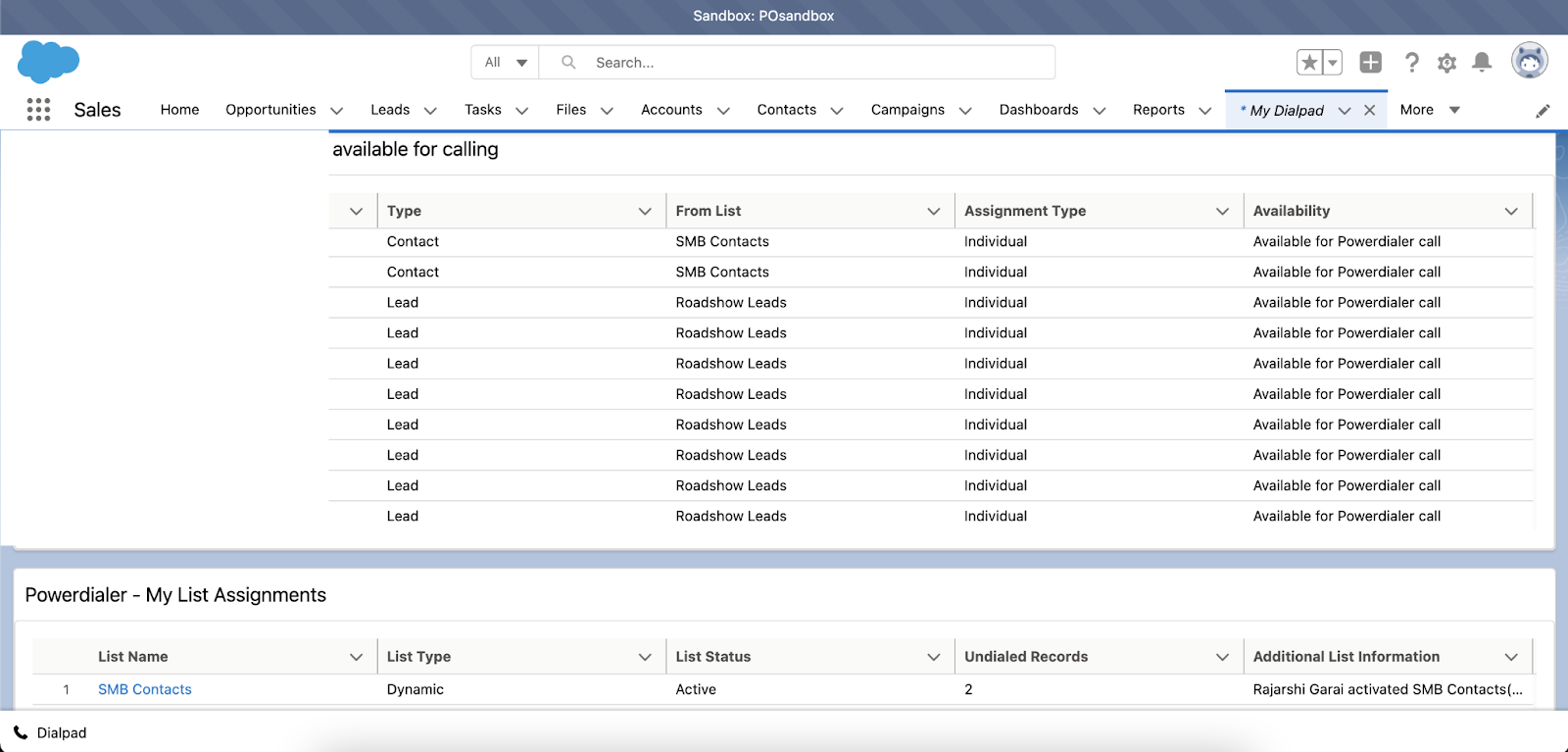Viewport: 1568px width, 752px height.
Task: Click the Dialpad phone icon in utility bar
Action: [21, 732]
